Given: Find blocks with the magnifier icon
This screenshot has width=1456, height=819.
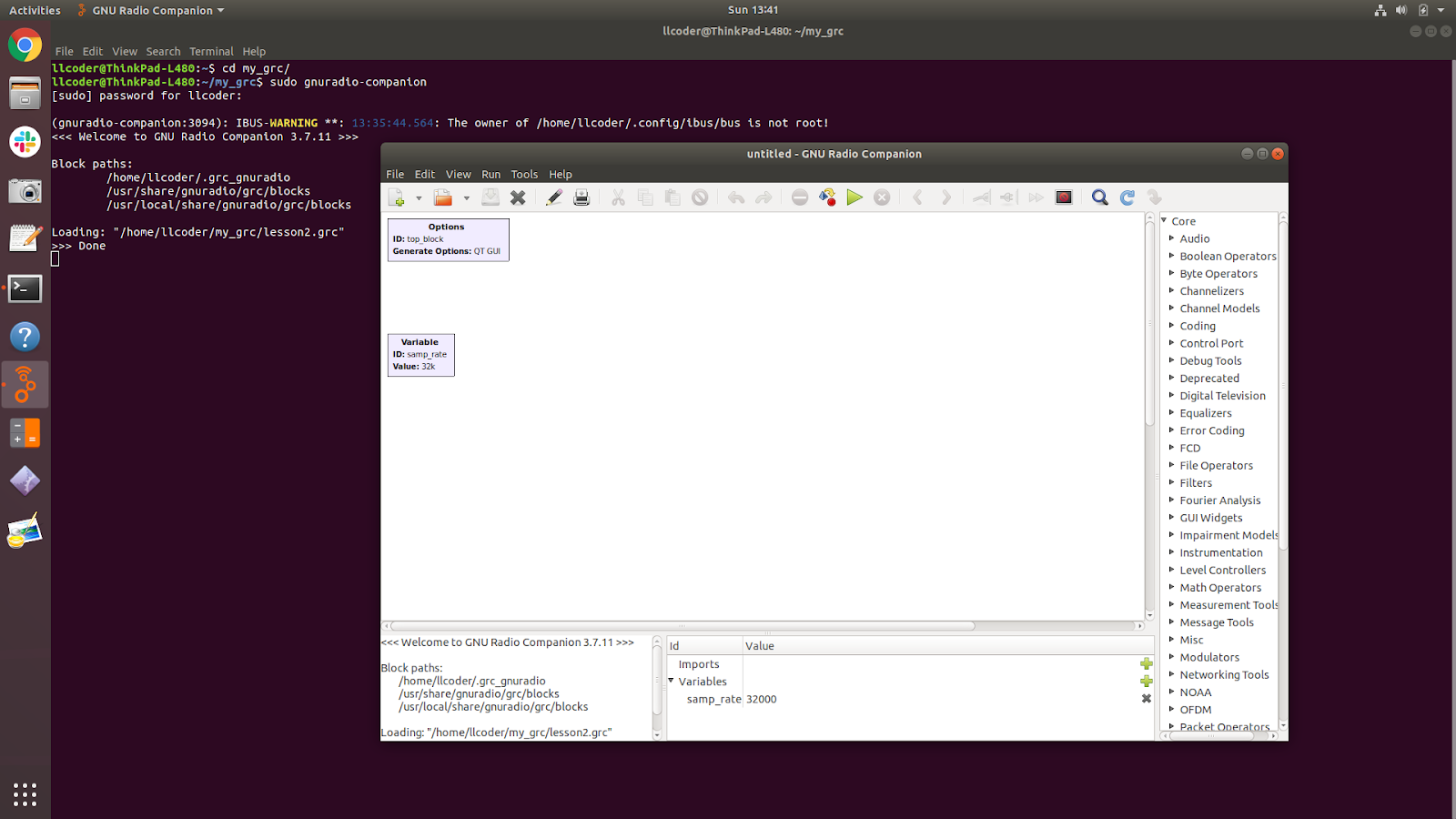Looking at the screenshot, I should coord(1100,197).
